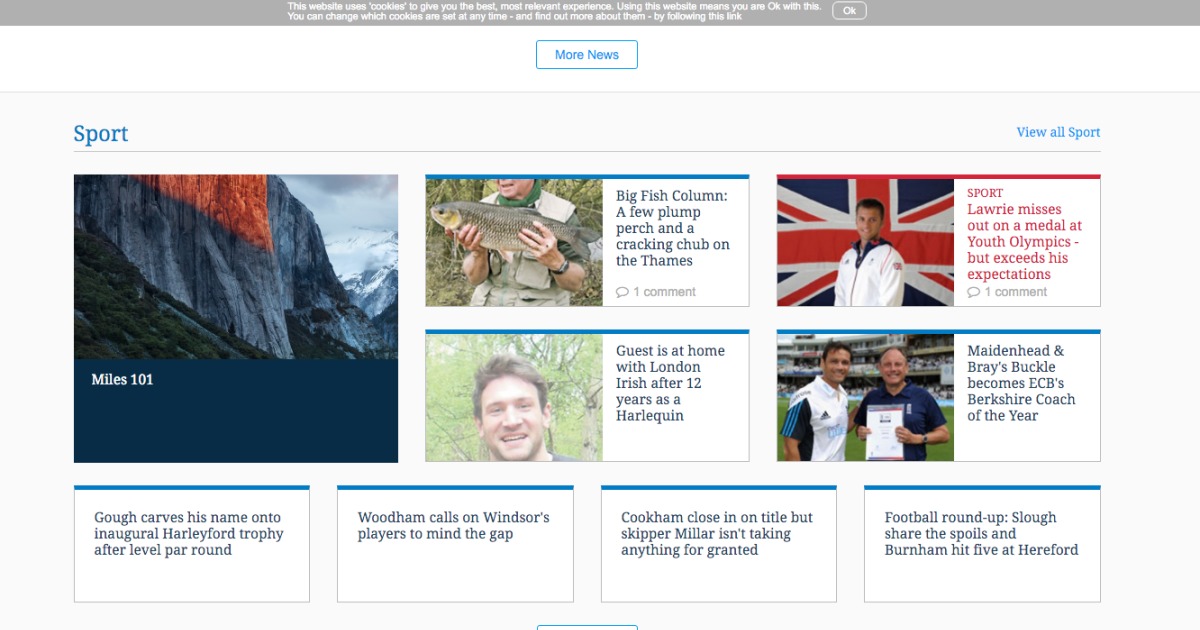The height and width of the screenshot is (630, 1200).
Task: Click the comment bubble icon under Big Fish Column
Action: pos(622,292)
